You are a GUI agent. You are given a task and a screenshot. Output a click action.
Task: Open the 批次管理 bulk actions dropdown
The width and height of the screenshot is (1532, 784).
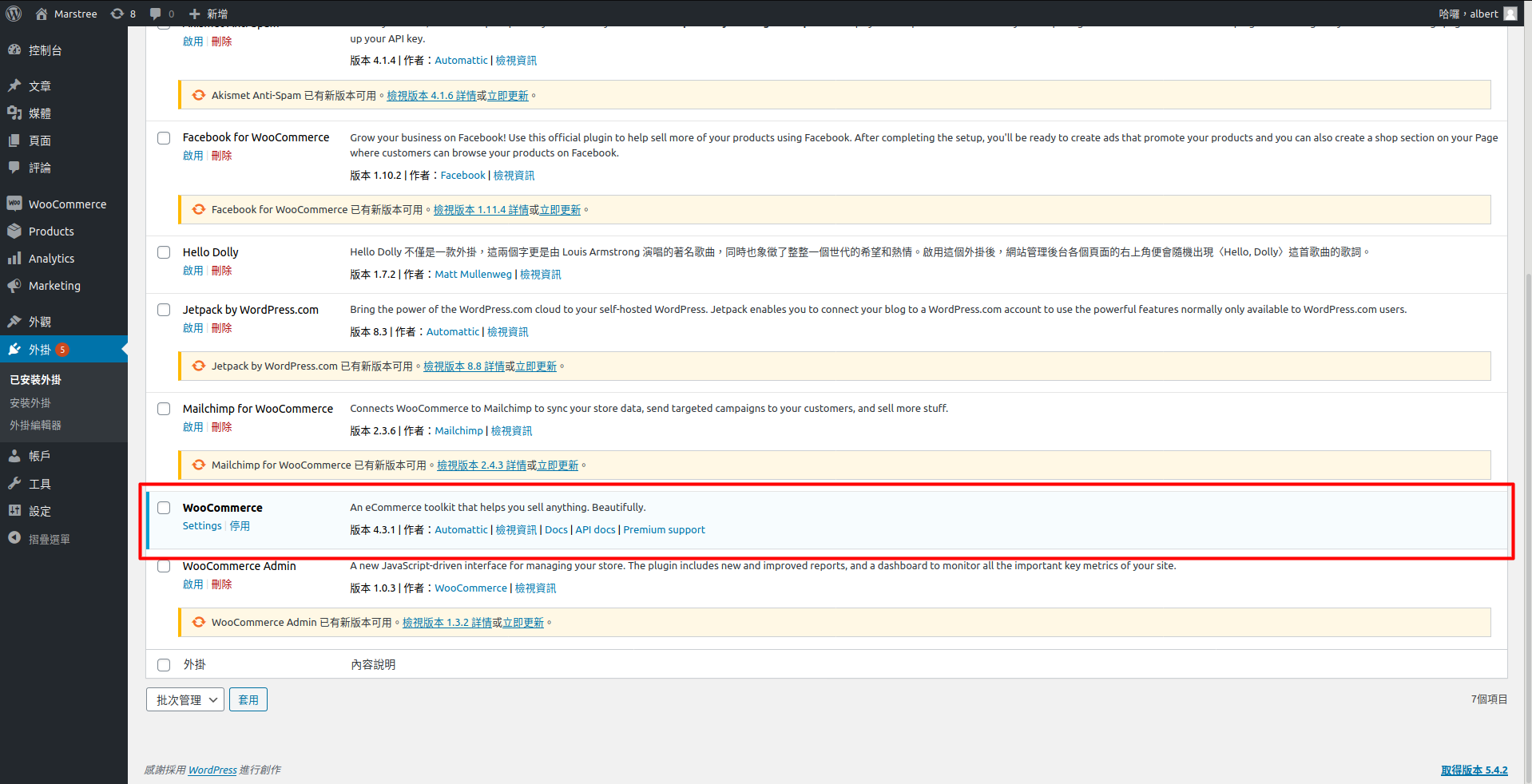click(185, 699)
